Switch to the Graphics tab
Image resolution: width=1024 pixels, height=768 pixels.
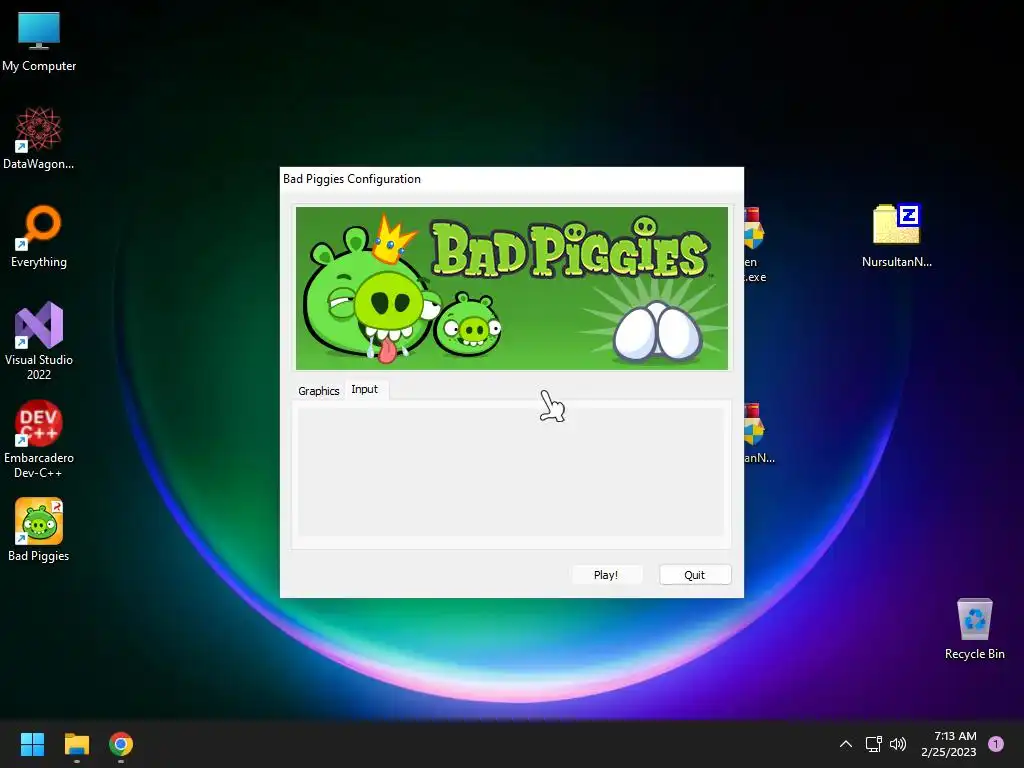319,391
